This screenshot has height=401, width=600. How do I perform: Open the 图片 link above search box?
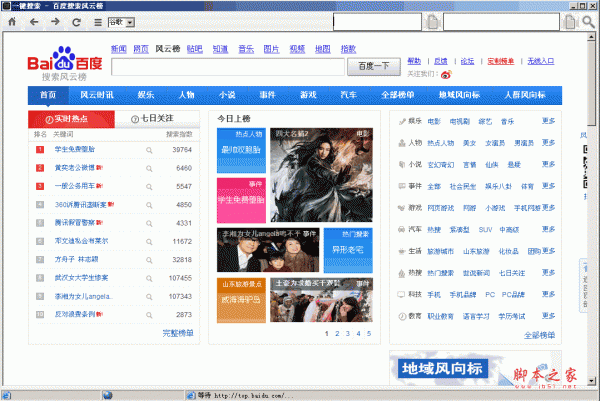(272, 49)
